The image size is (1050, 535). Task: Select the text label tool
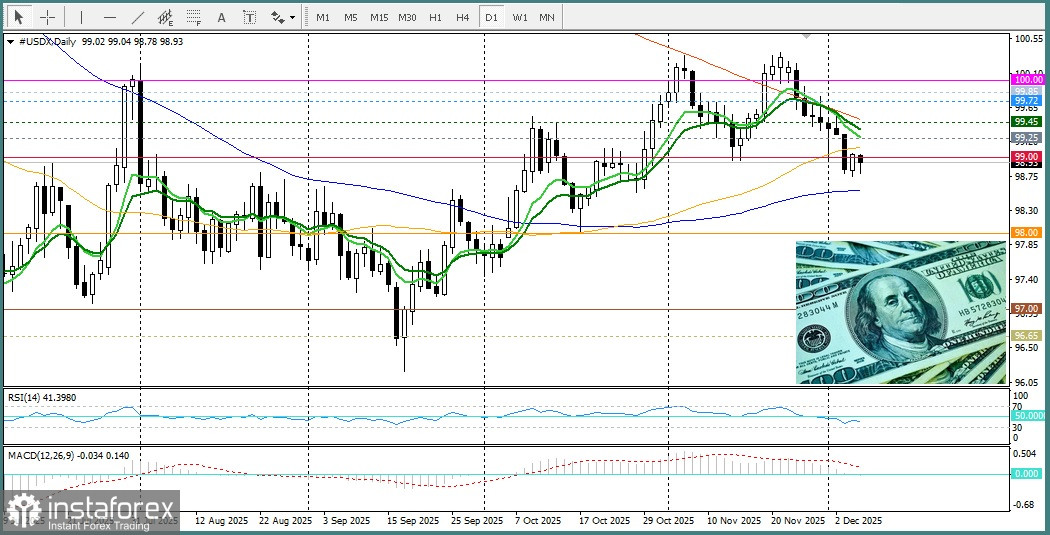click(249, 17)
